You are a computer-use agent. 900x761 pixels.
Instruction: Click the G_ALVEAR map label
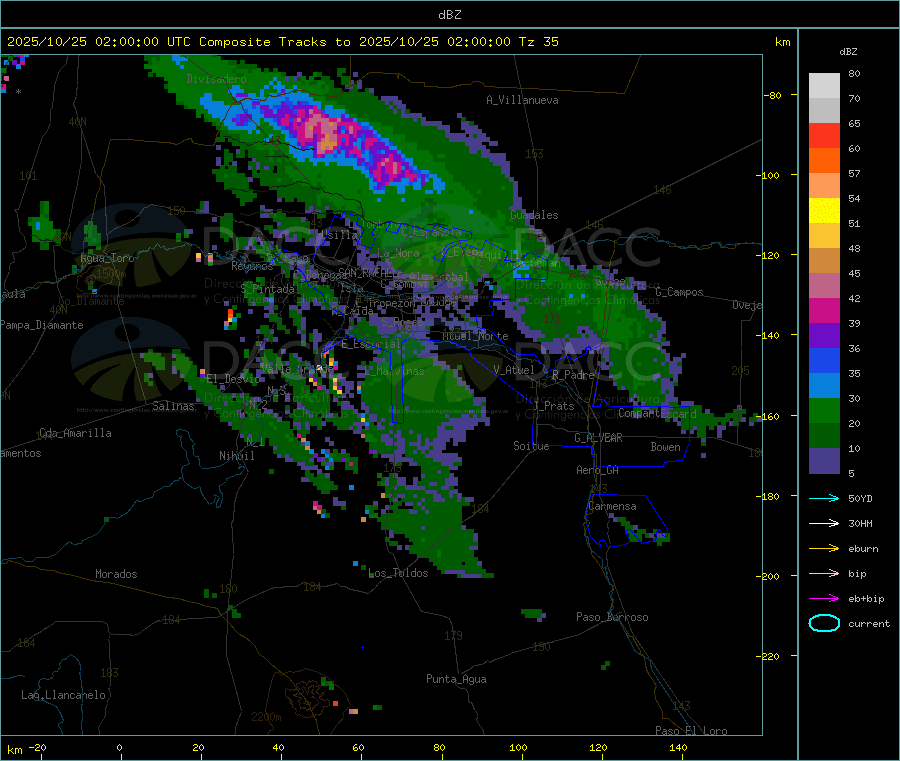[598, 438]
